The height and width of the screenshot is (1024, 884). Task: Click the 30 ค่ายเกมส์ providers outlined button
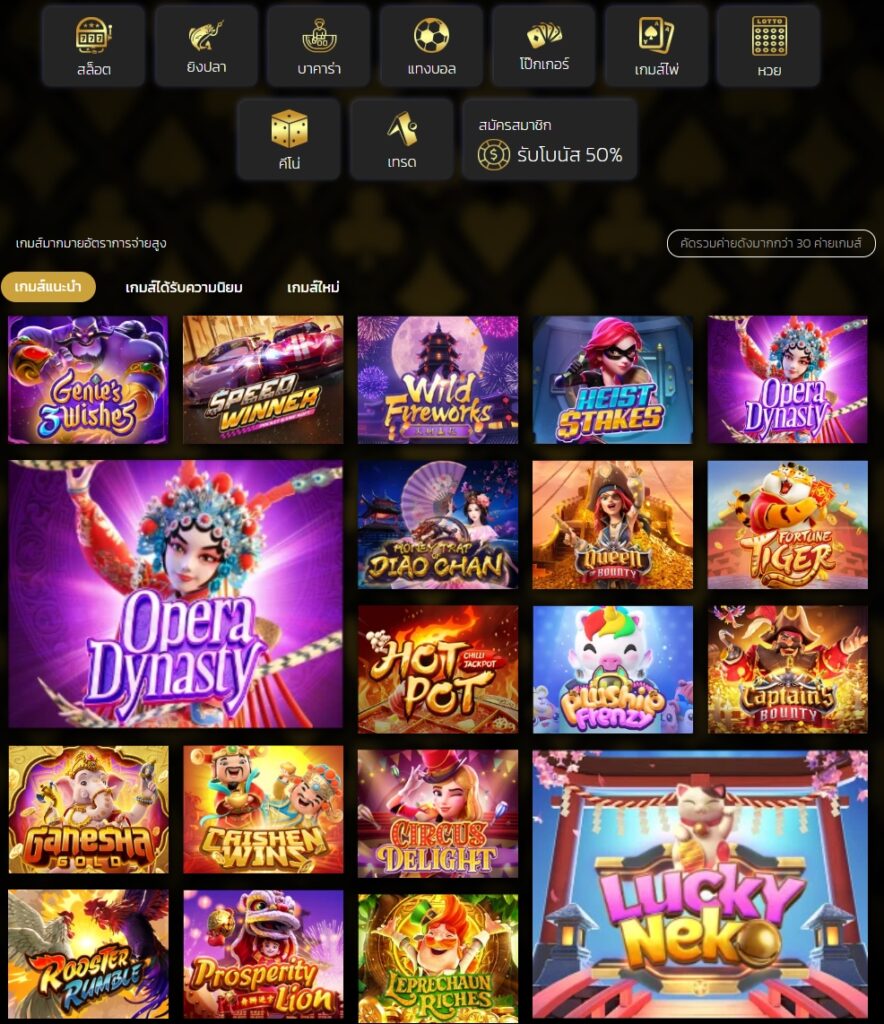[771, 243]
